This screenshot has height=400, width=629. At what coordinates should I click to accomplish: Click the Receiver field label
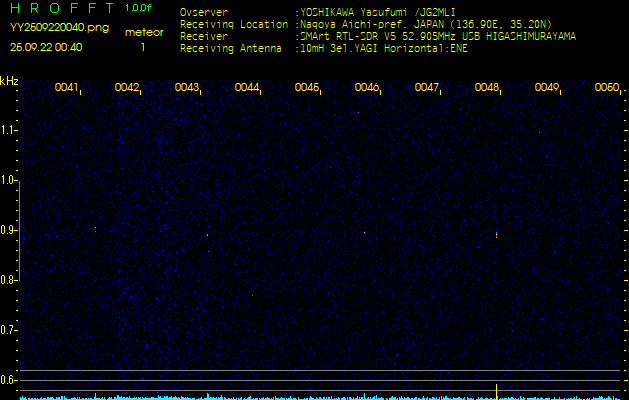coord(204,37)
